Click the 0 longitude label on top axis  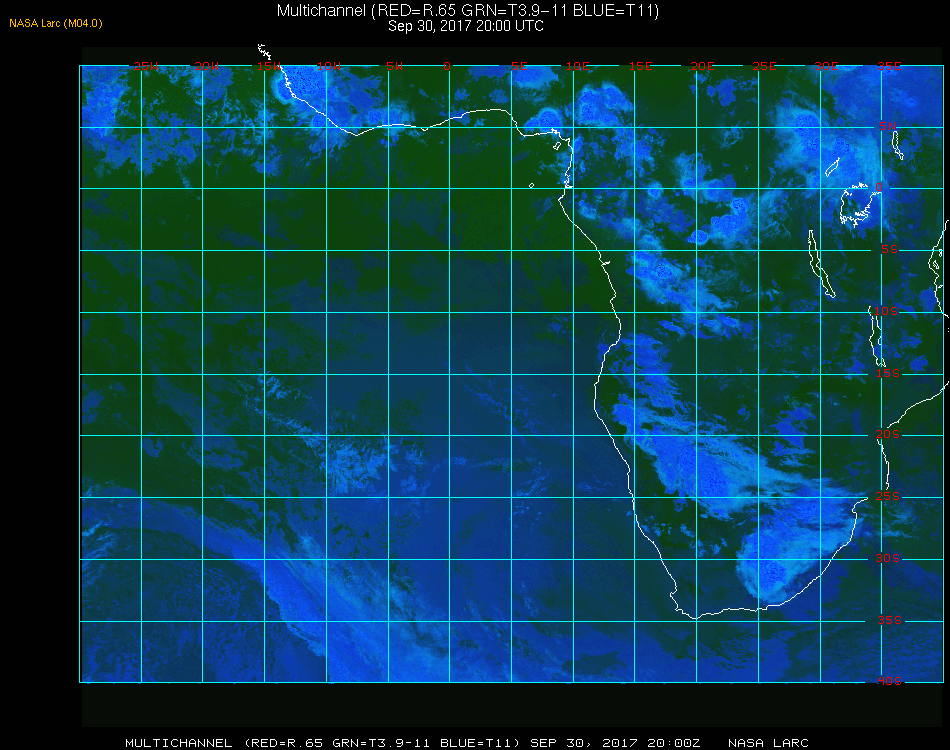point(447,66)
